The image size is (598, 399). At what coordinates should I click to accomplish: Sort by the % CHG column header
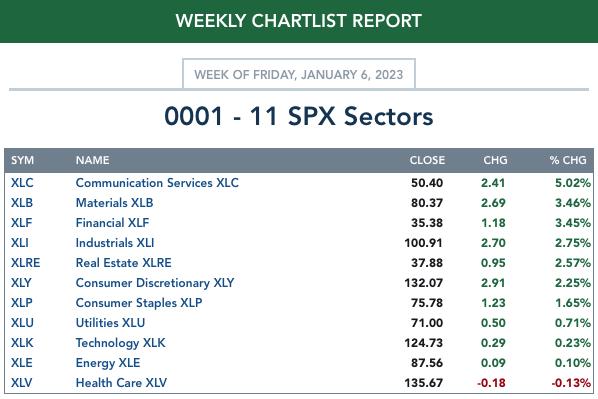pos(568,160)
